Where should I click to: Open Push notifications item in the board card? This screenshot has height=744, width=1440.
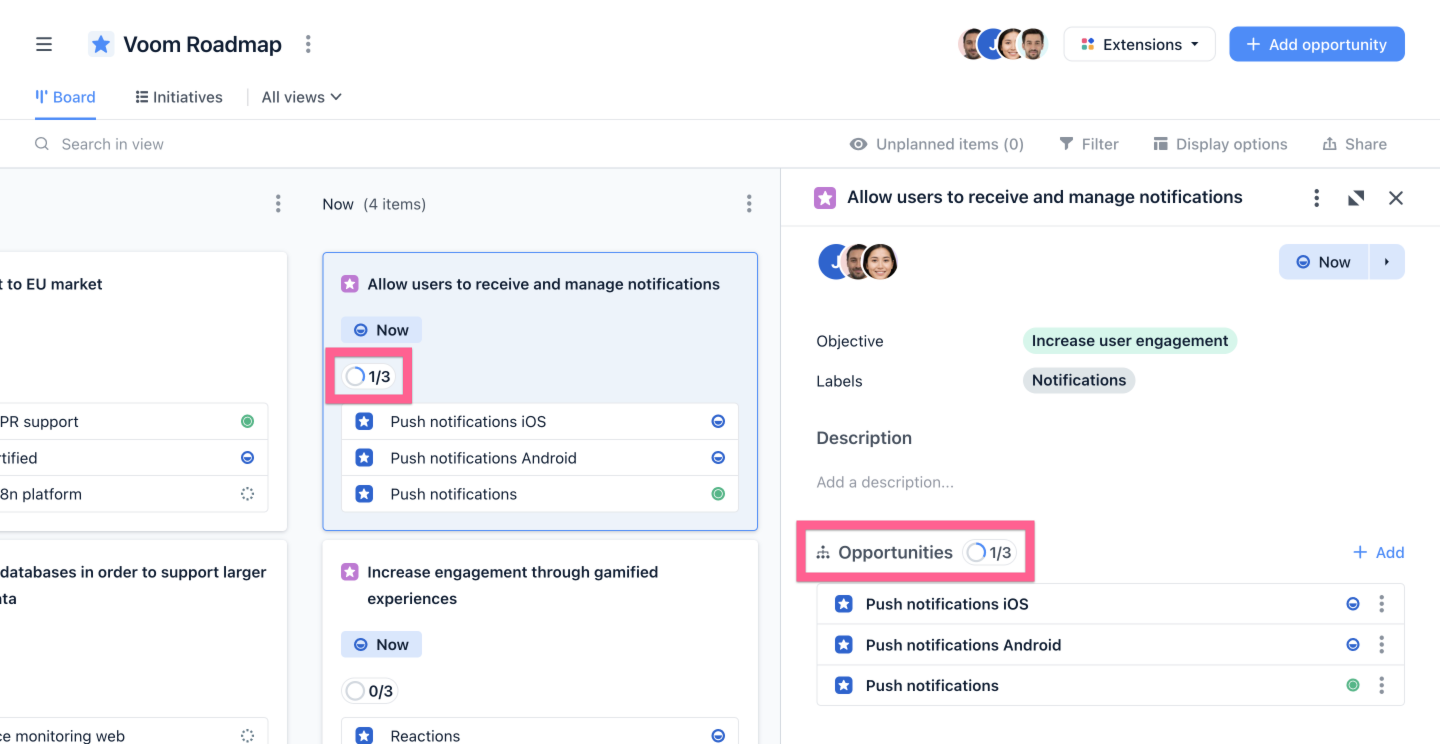(540, 494)
